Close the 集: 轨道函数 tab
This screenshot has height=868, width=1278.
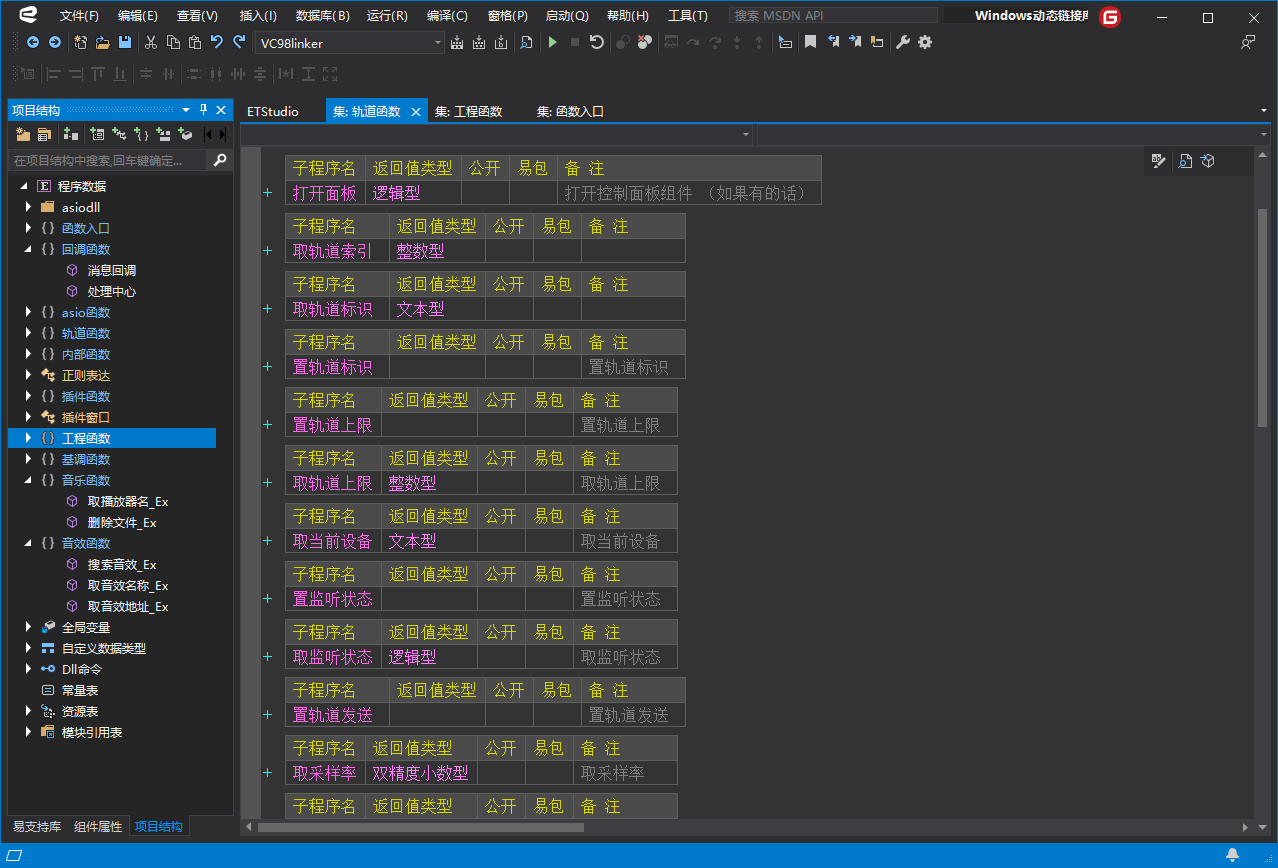(416, 112)
